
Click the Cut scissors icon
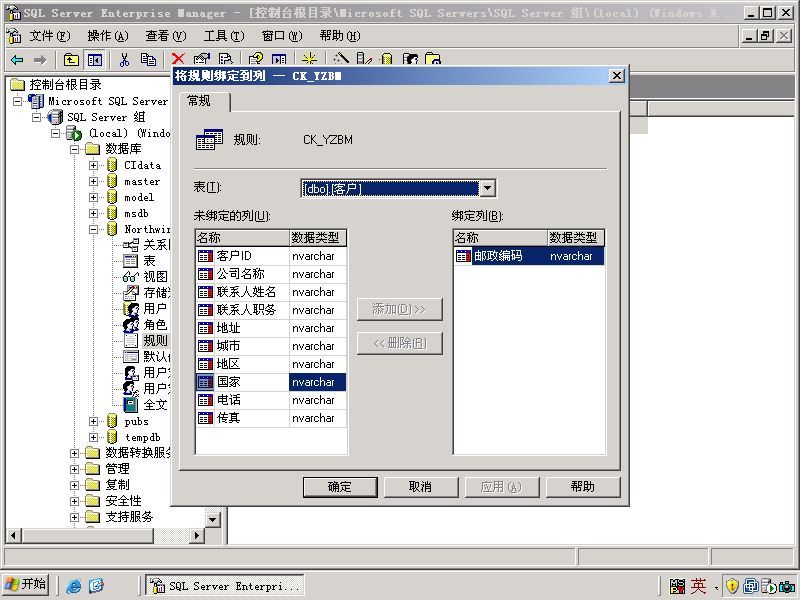(124, 60)
